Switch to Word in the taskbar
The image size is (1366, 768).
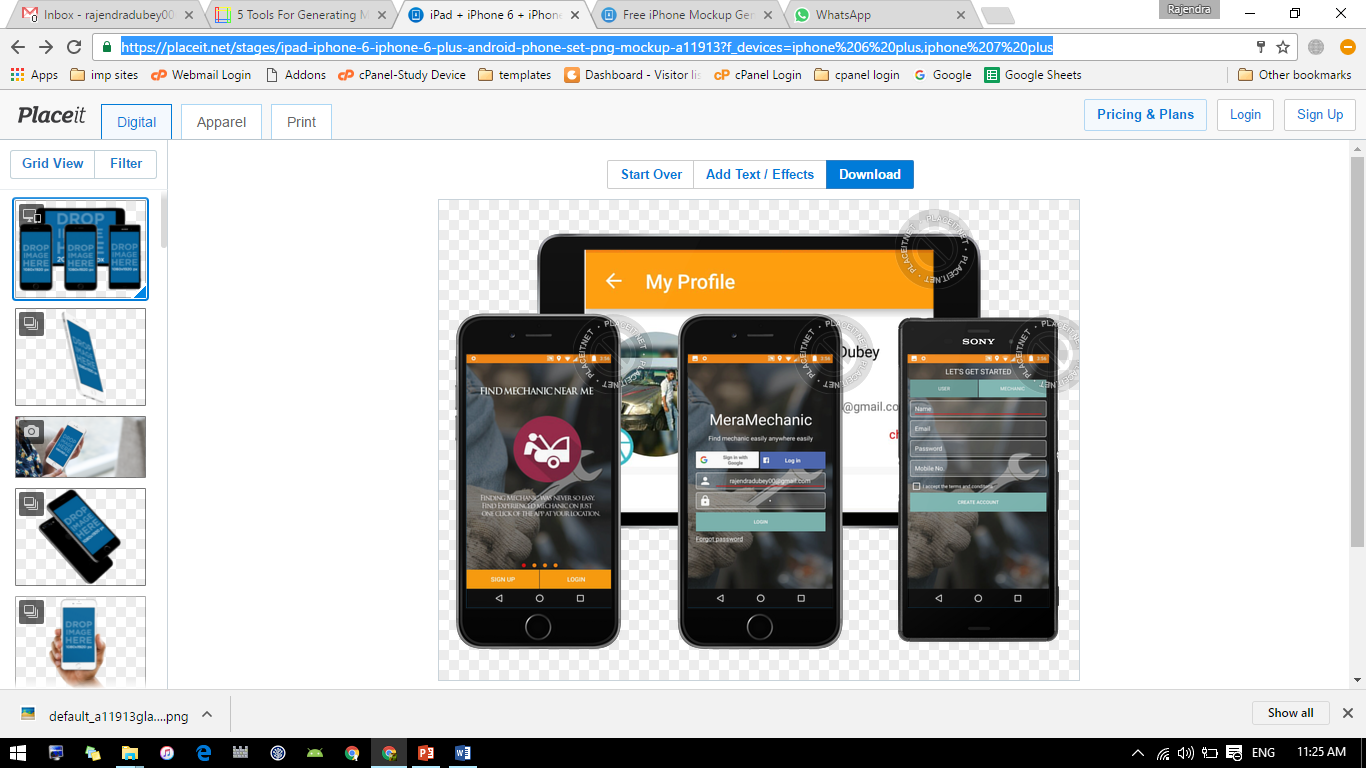point(463,752)
